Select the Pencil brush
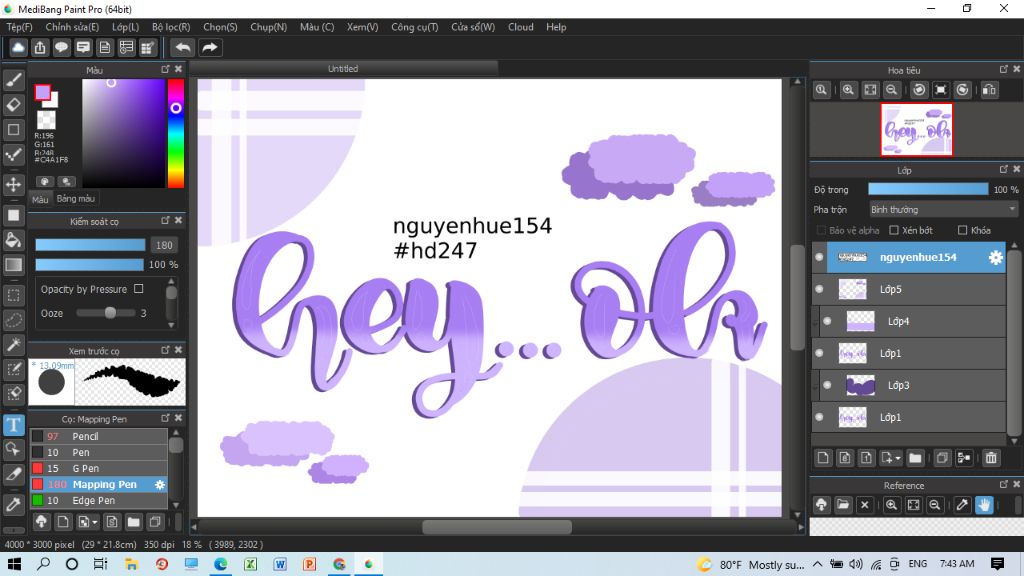The width and height of the screenshot is (1024, 576). point(99,436)
